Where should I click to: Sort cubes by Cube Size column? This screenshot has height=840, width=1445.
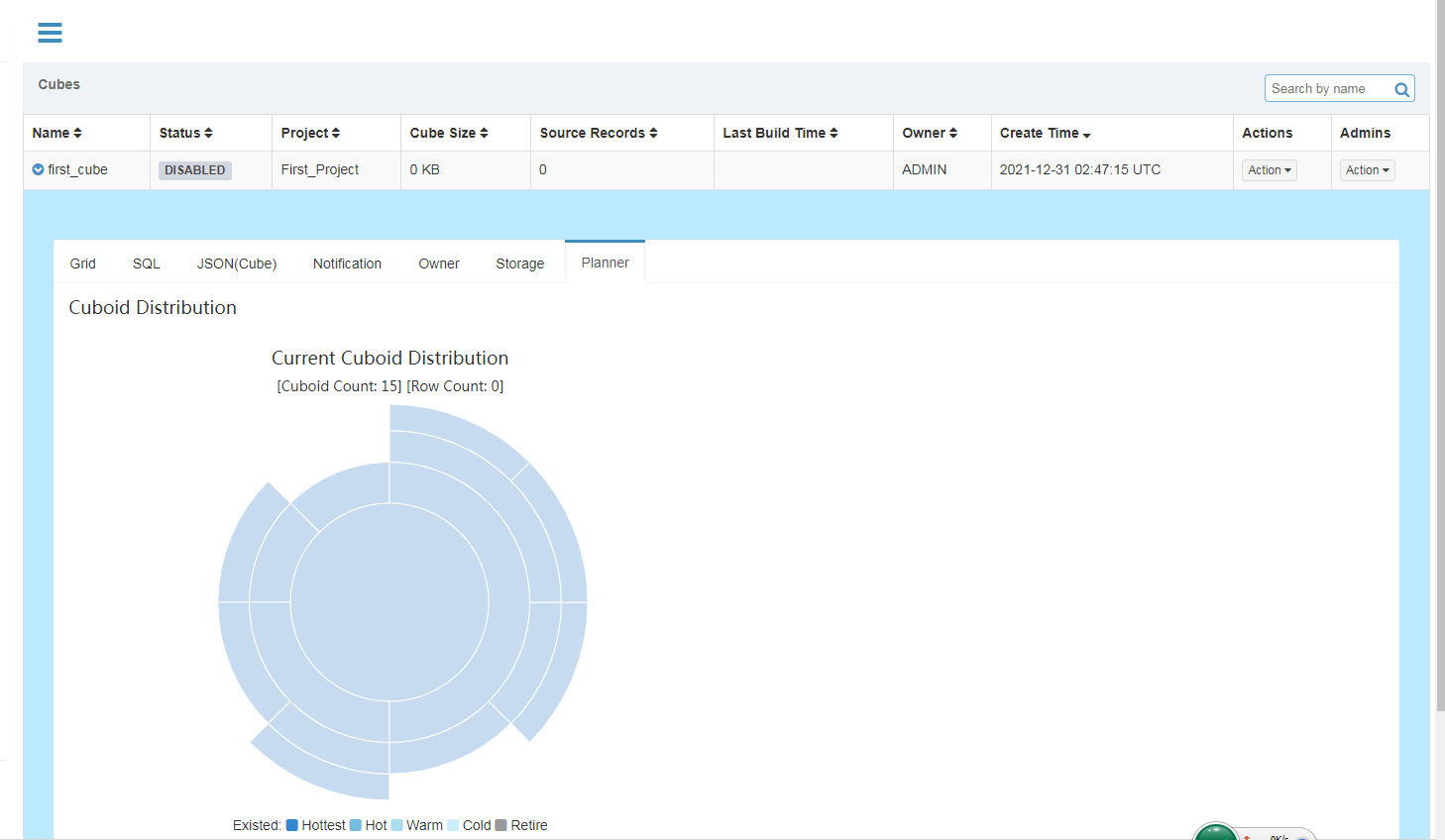449,133
